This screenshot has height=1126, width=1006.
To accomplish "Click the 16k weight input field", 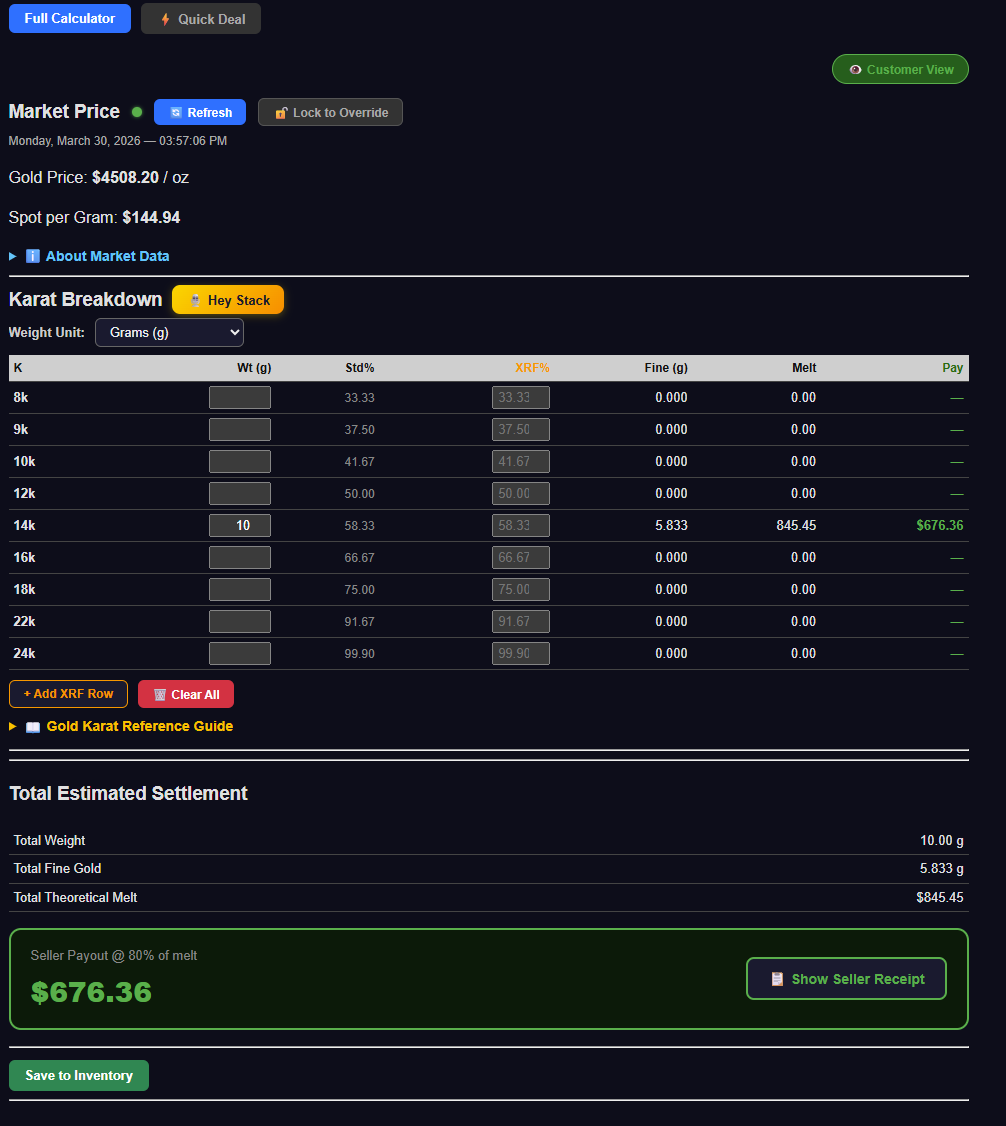I will (240, 557).
